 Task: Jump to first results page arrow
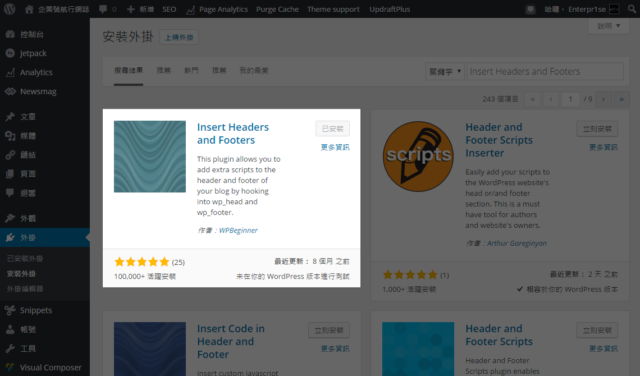pos(532,99)
